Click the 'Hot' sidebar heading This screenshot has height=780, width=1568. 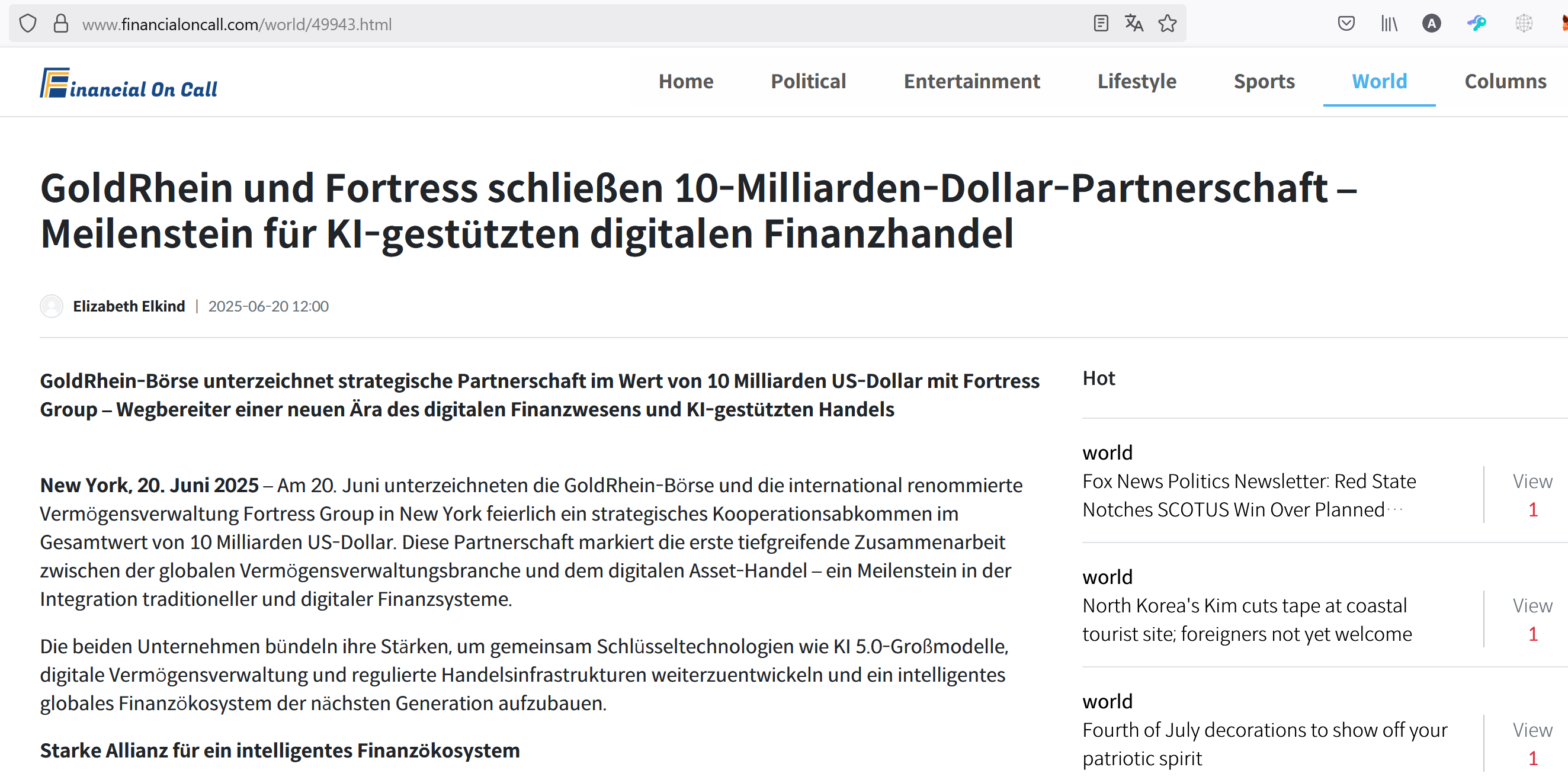point(1099,378)
